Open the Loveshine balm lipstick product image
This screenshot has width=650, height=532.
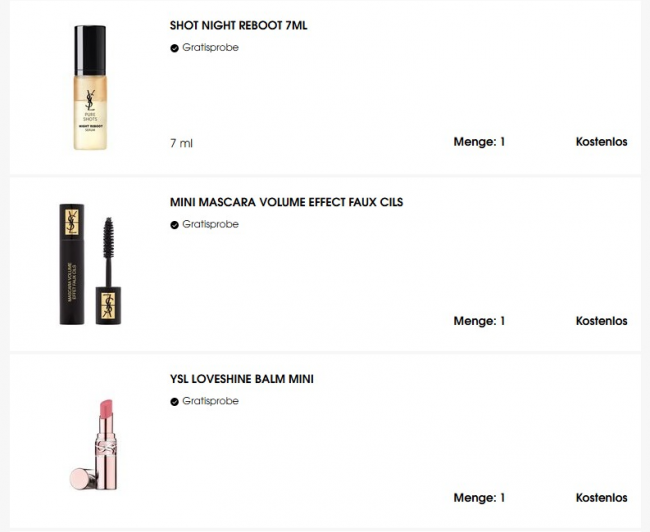click(94, 445)
